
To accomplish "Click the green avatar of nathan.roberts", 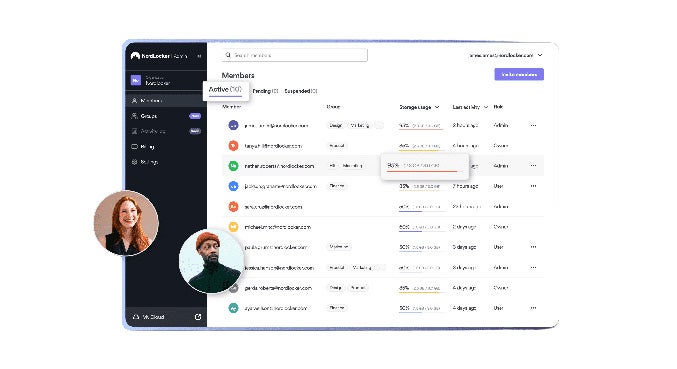I will 233,166.
